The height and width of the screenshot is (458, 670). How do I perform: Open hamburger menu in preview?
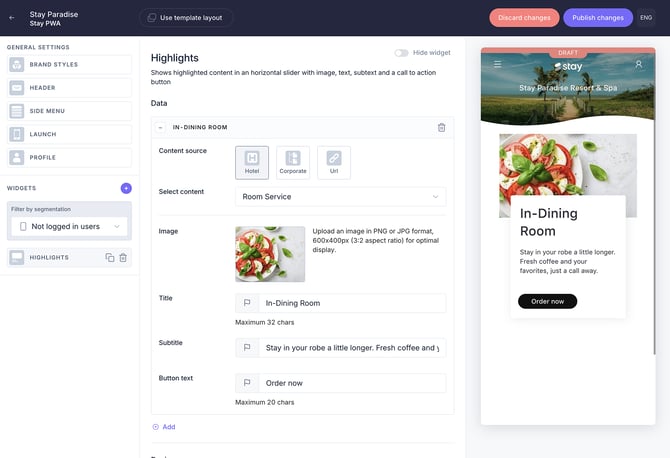point(497,64)
